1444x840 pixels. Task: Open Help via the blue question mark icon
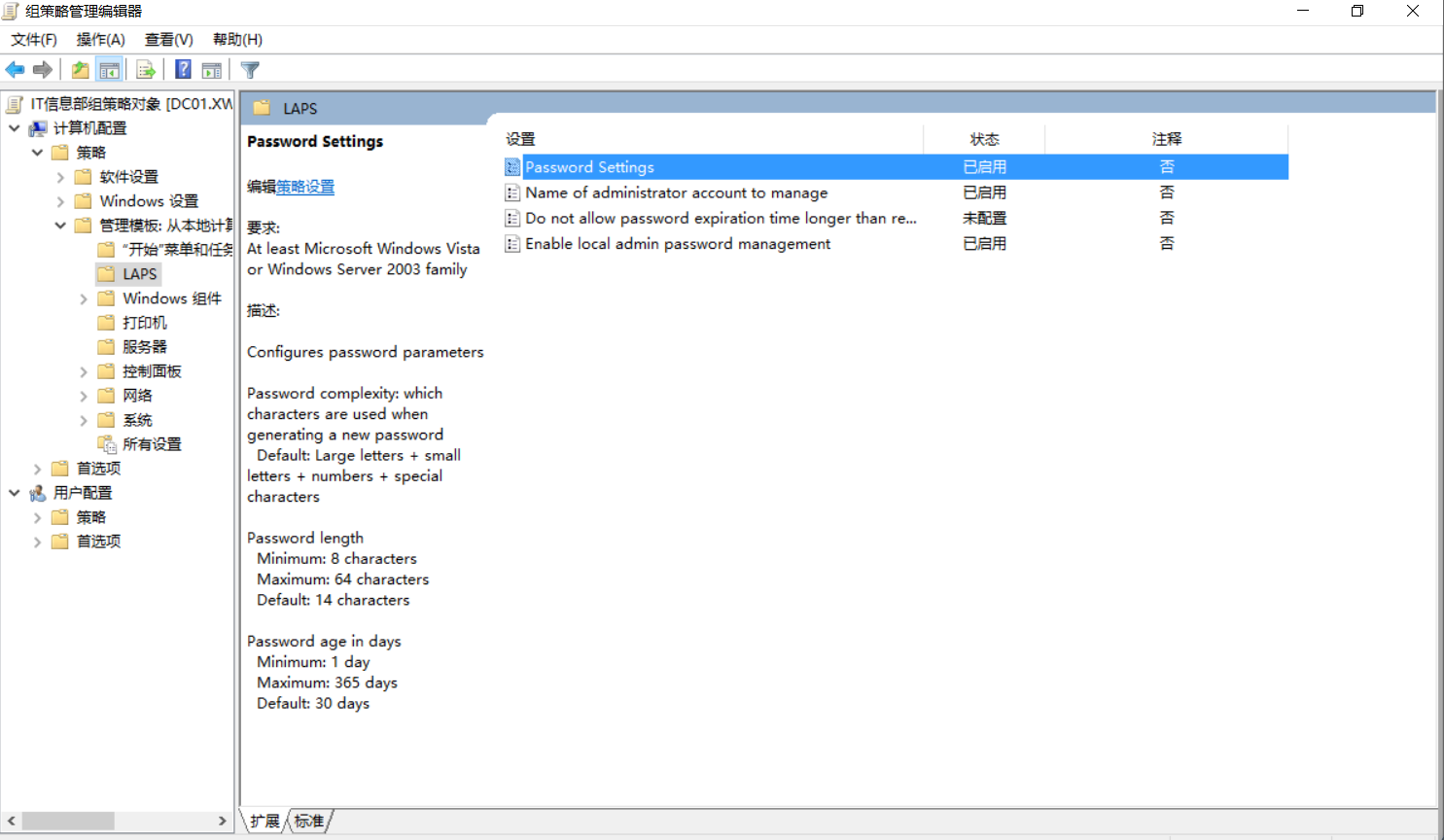tap(183, 70)
